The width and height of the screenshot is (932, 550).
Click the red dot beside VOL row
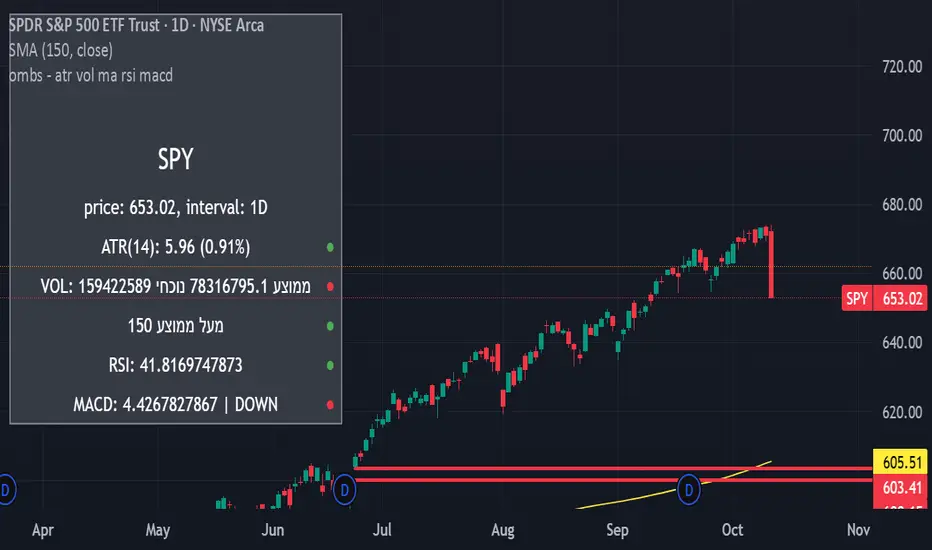tap(330, 286)
